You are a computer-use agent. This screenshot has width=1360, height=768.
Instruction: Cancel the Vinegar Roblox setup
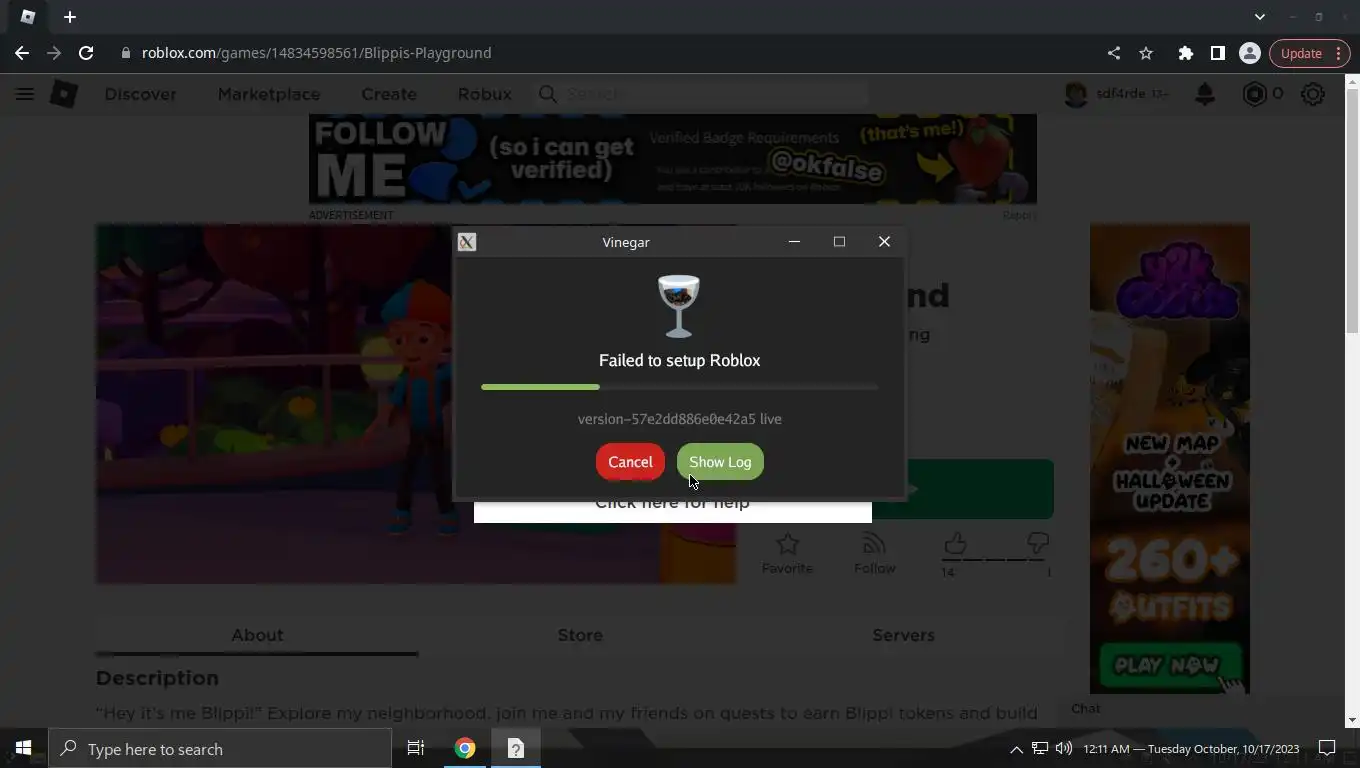[630, 462]
